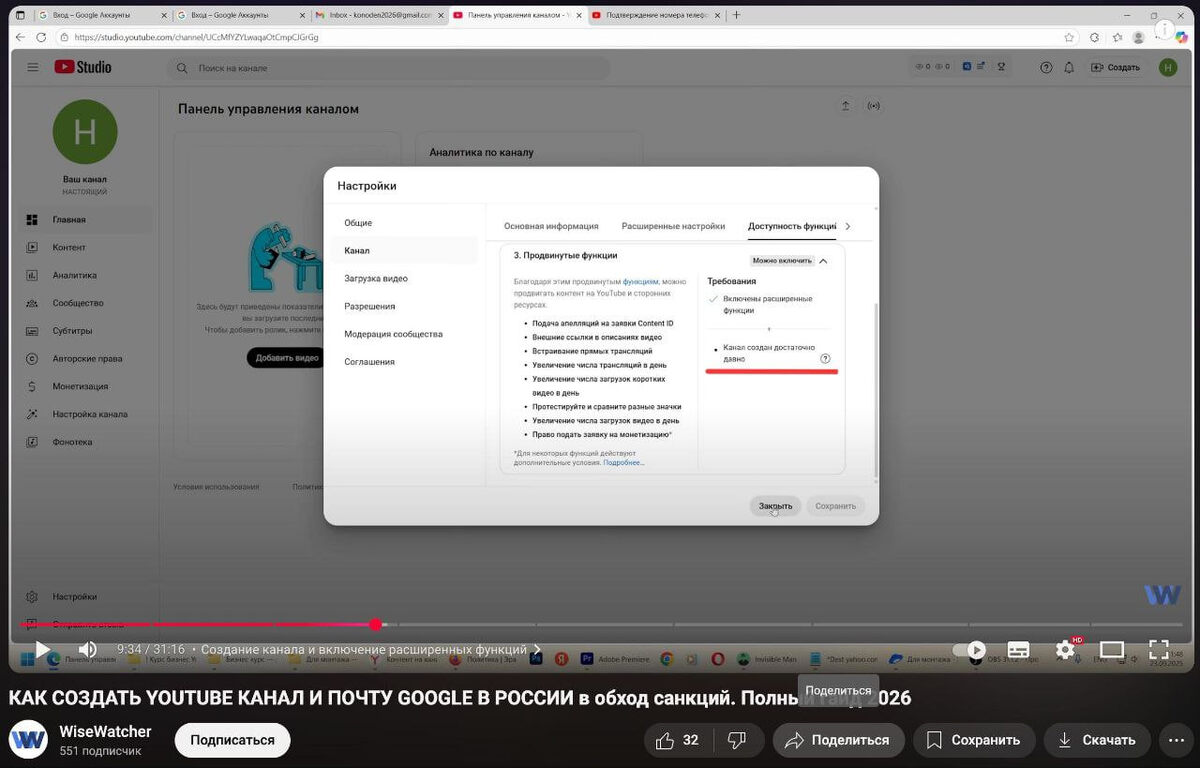Viewport: 1200px width, 768px height.
Task: Expand the chapter title "Создание канала и включение расширенных функций"
Action: click(x=371, y=649)
